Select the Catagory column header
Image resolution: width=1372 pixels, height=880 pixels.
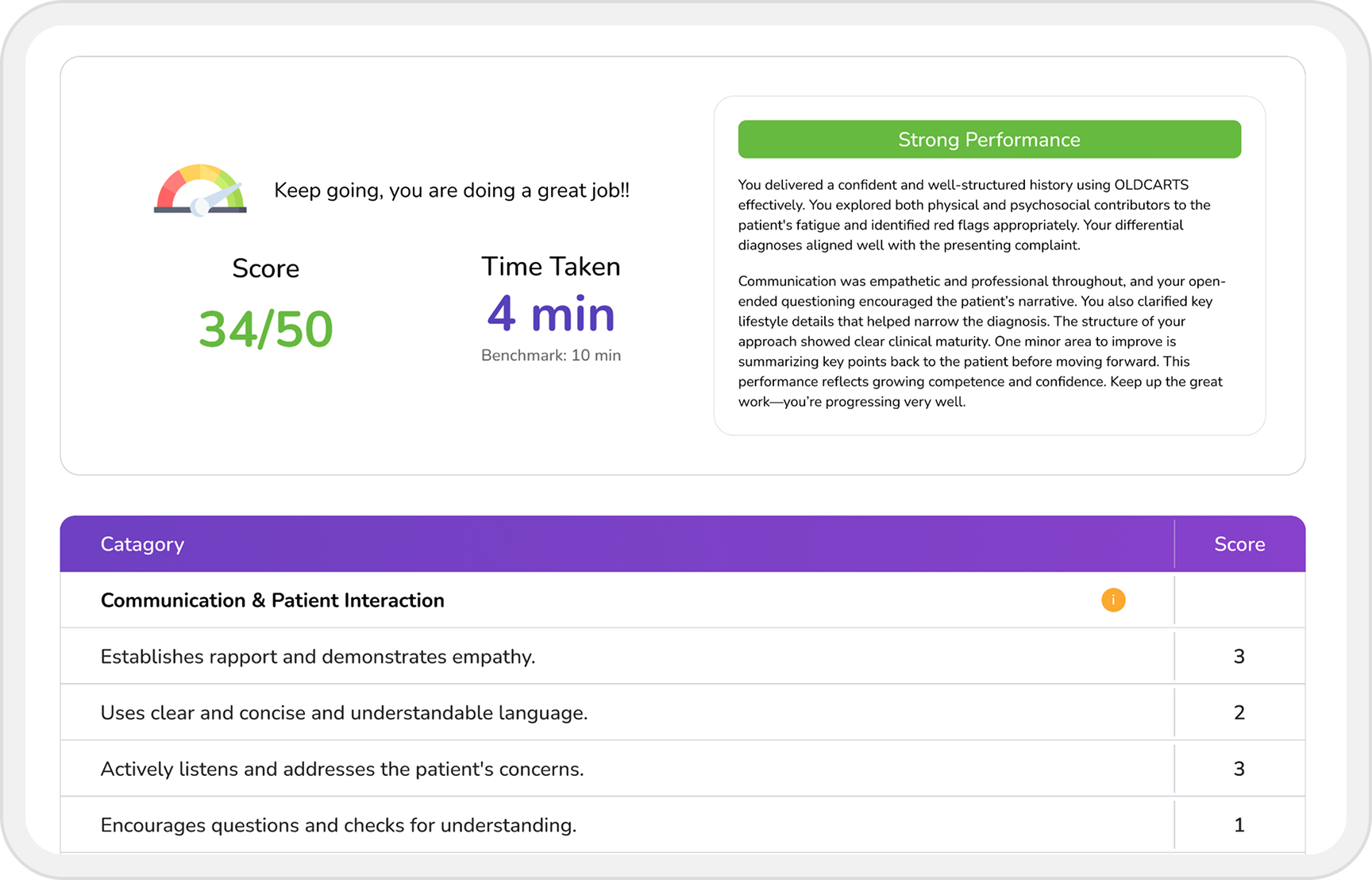(142, 544)
